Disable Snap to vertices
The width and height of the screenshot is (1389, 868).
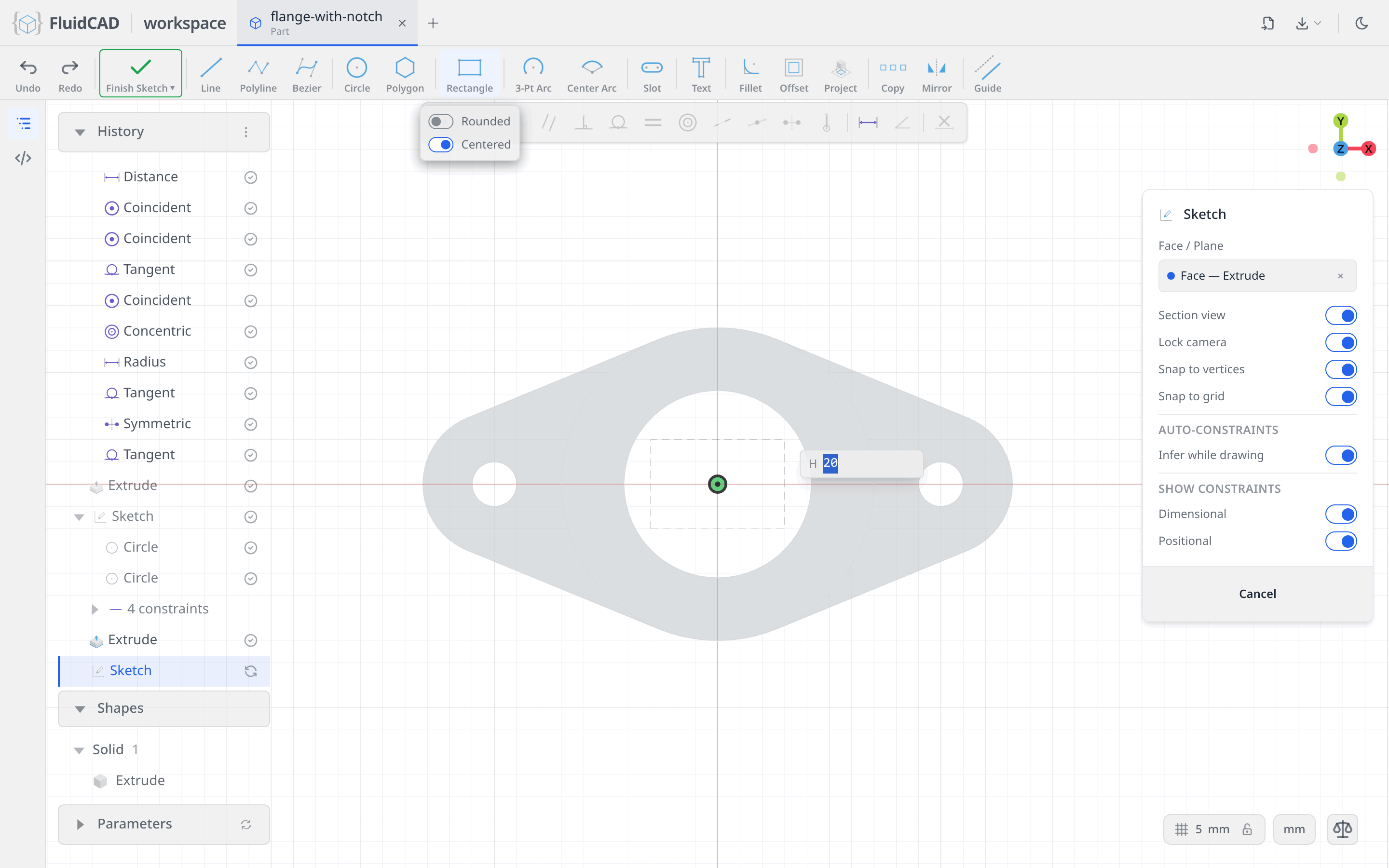click(1341, 369)
